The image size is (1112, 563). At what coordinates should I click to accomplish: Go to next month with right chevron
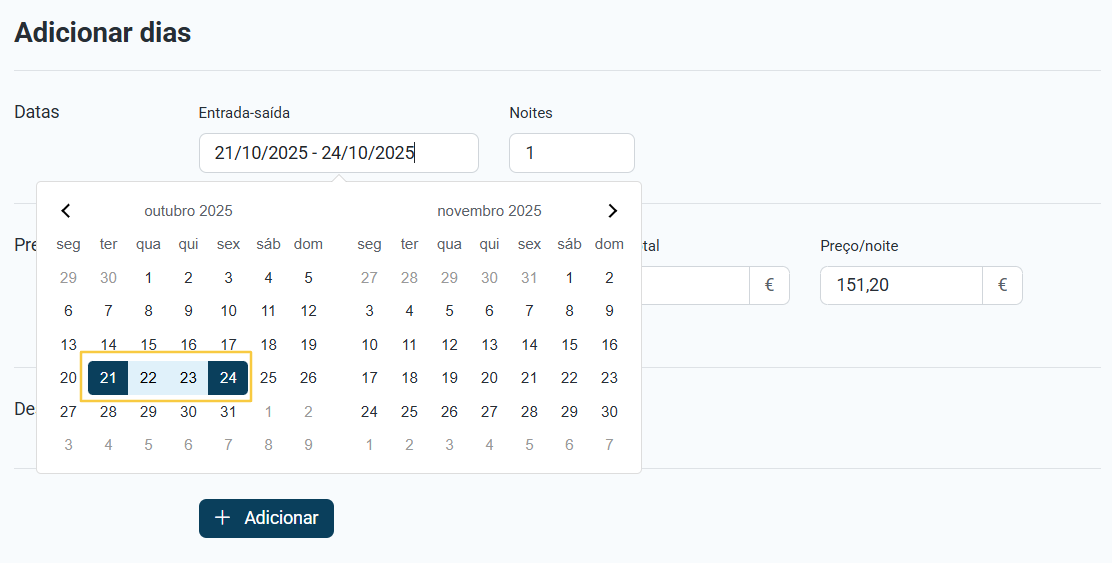point(612,211)
